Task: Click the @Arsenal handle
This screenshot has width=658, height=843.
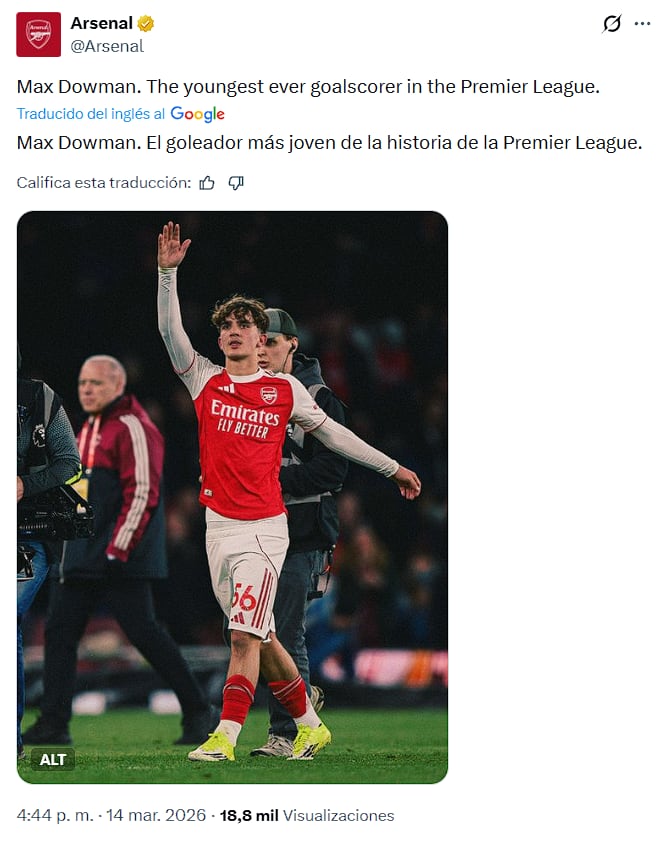Action: [x=107, y=46]
